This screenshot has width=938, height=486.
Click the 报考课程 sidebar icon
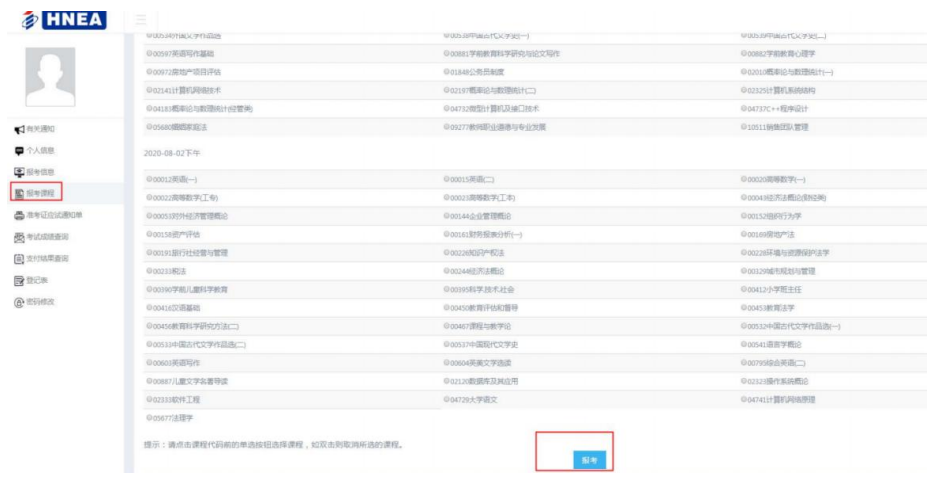[x=18, y=193]
